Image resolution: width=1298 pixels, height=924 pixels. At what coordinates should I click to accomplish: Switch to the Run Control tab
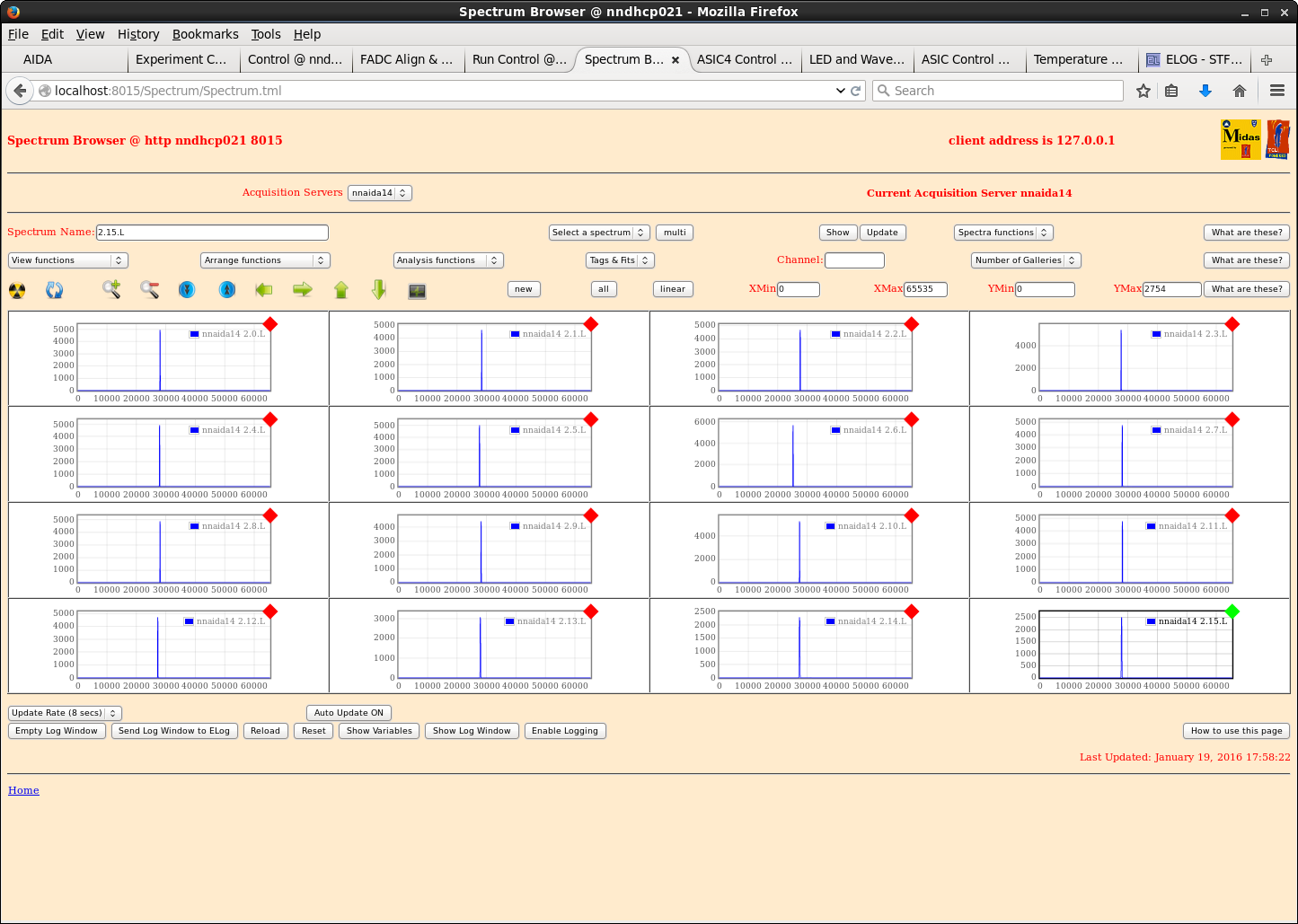[x=518, y=59]
